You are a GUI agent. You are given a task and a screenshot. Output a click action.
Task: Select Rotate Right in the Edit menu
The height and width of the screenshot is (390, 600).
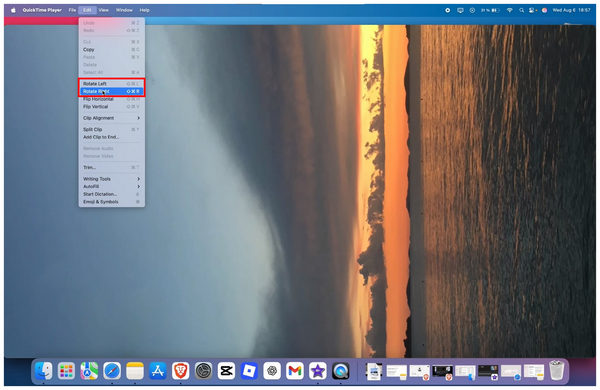[111, 91]
